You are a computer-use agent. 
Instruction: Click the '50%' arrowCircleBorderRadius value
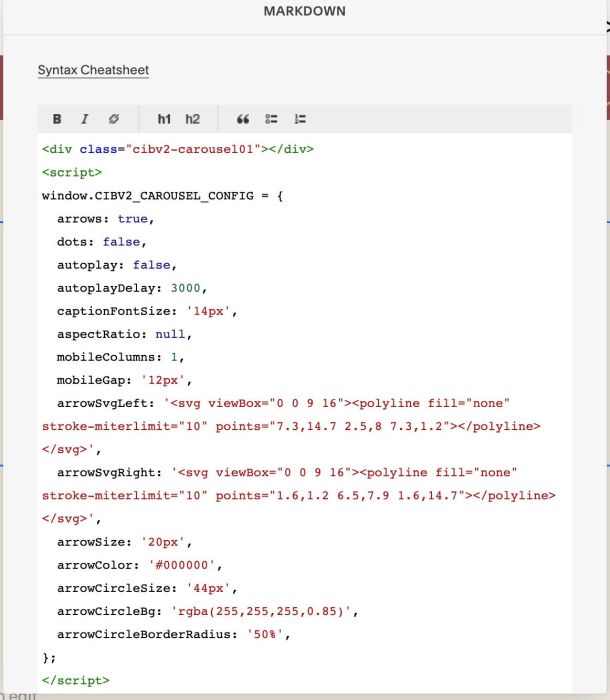pos(265,634)
